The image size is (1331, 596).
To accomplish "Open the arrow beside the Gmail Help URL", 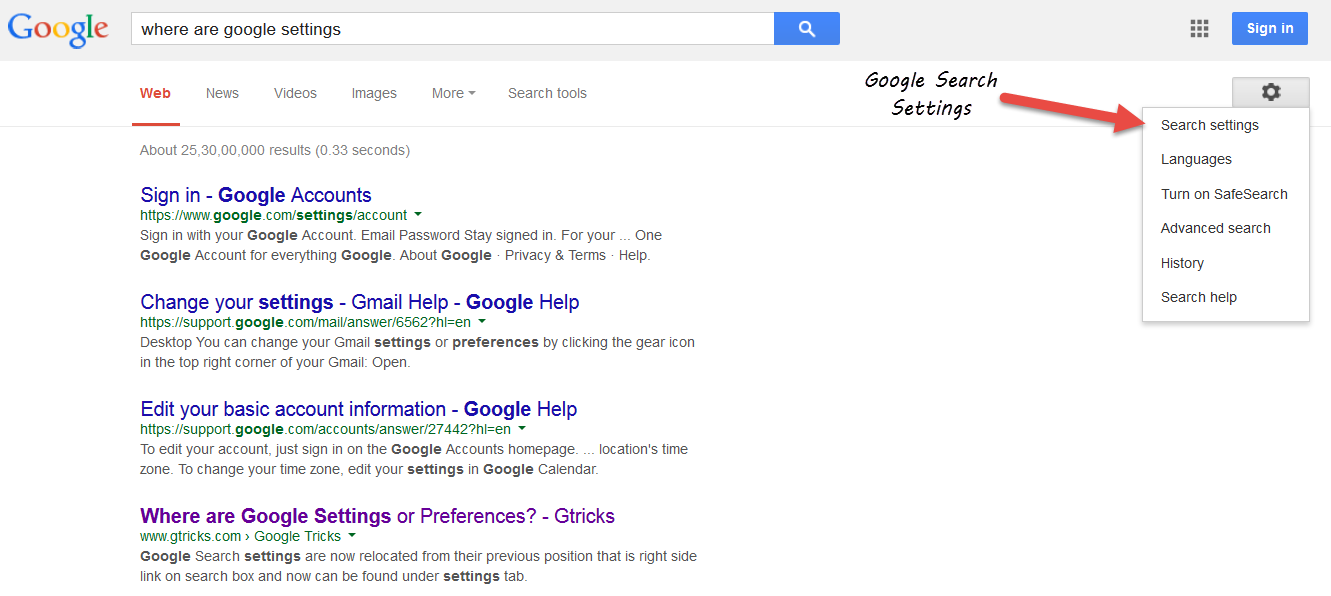I will pos(482,322).
